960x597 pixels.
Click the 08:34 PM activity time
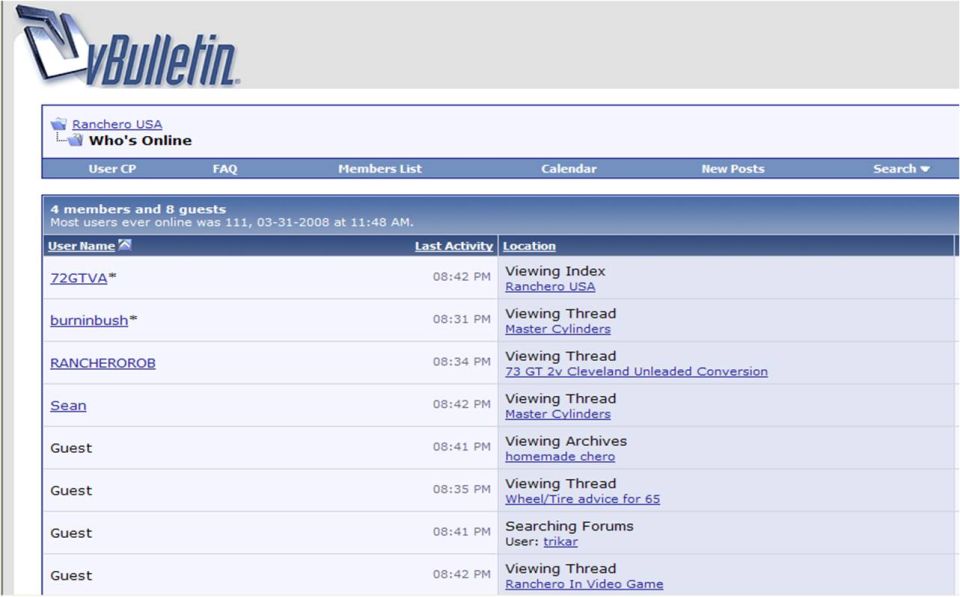tap(462, 362)
